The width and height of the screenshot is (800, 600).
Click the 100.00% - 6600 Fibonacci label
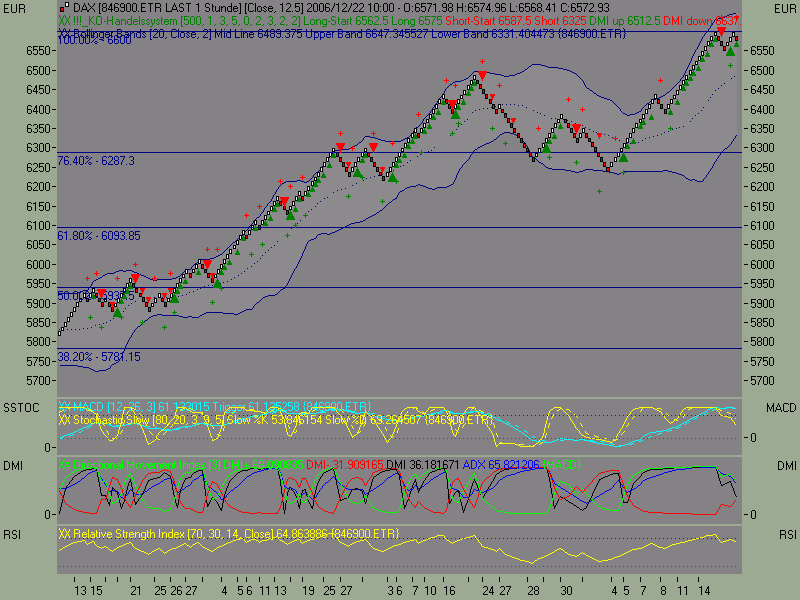94,40
